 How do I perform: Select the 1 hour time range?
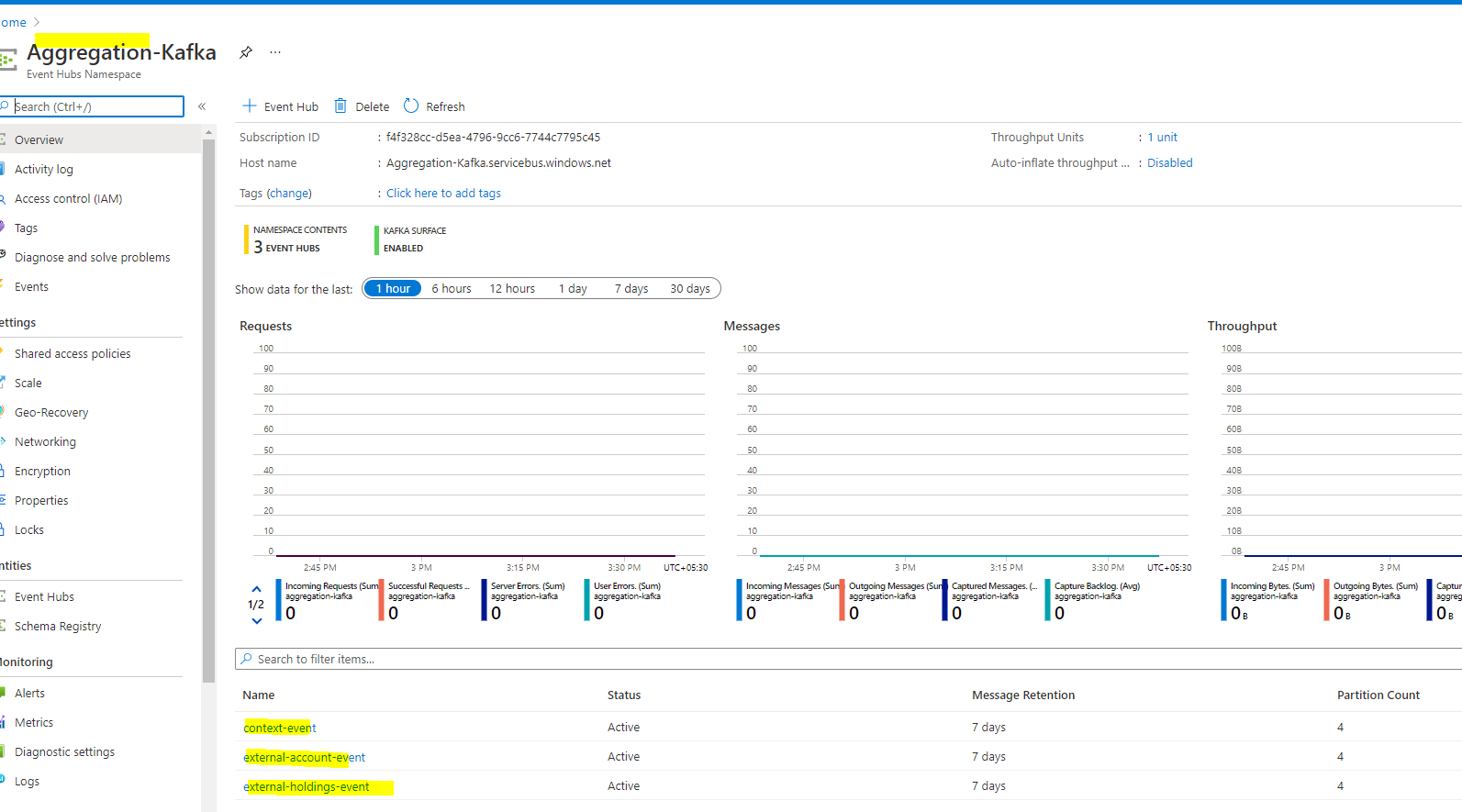pyautogui.click(x=393, y=289)
